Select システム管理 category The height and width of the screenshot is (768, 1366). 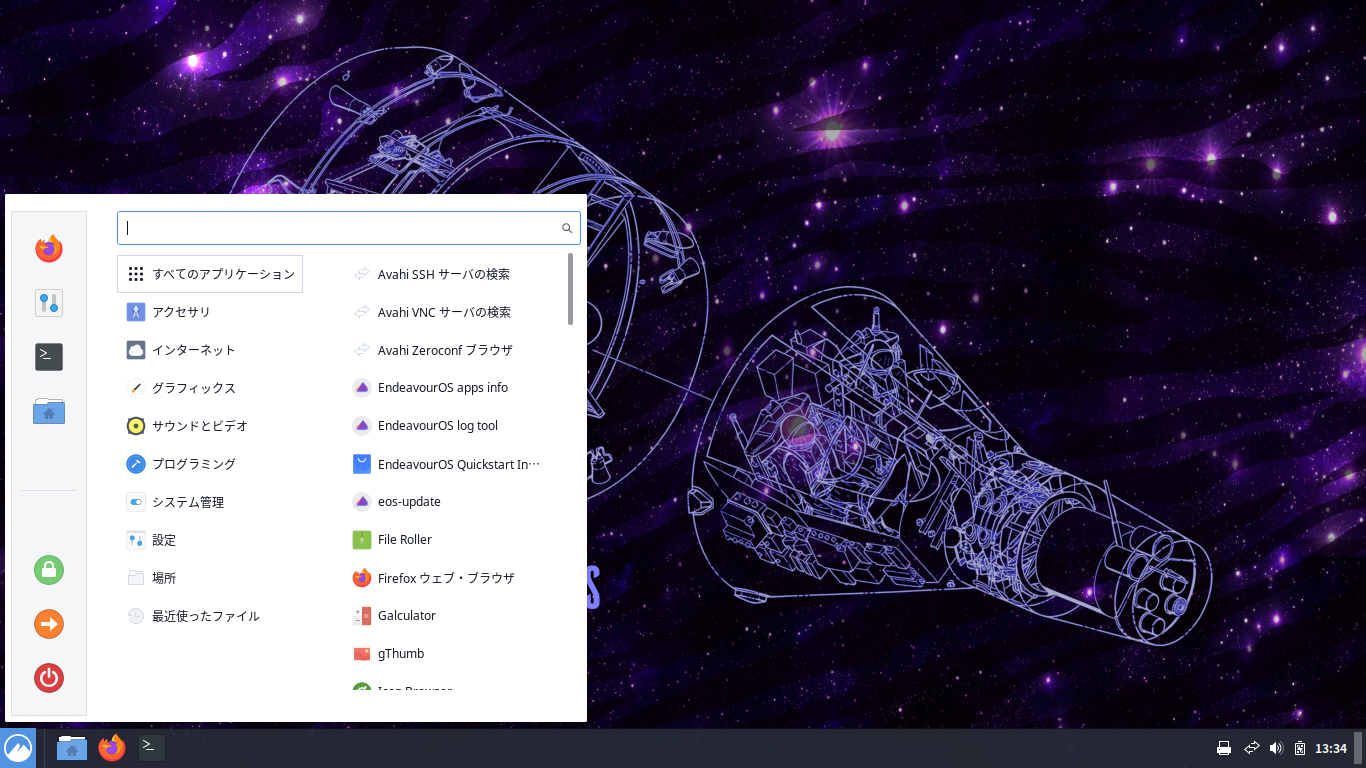tap(210, 502)
